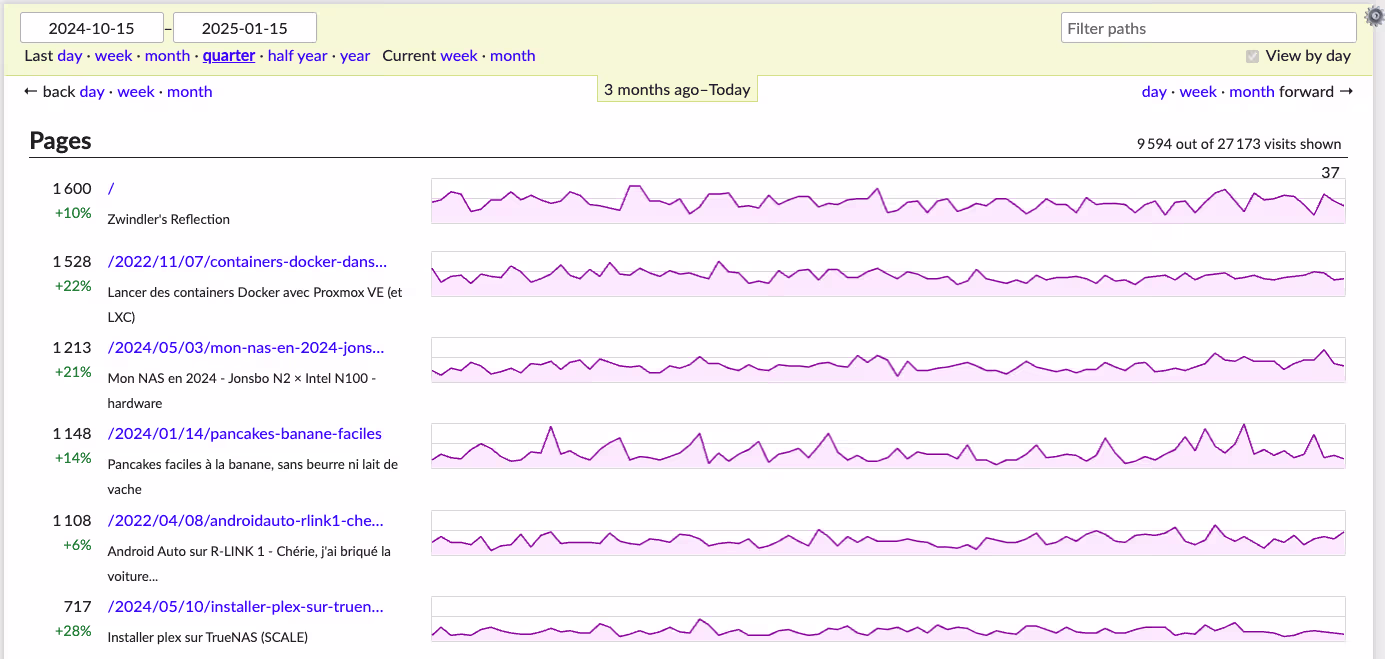The height and width of the screenshot is (659, 1385).
Task: Click the end date field 2025-01-15
Action: pyautogui.click(x=245, y=28)
